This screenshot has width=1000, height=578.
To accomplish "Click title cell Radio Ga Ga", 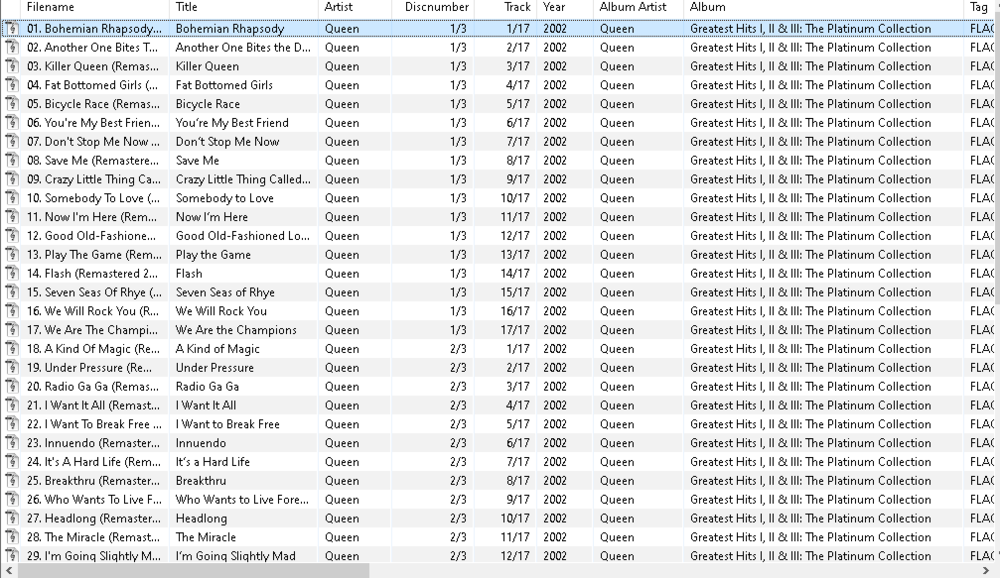I will 207,387.
